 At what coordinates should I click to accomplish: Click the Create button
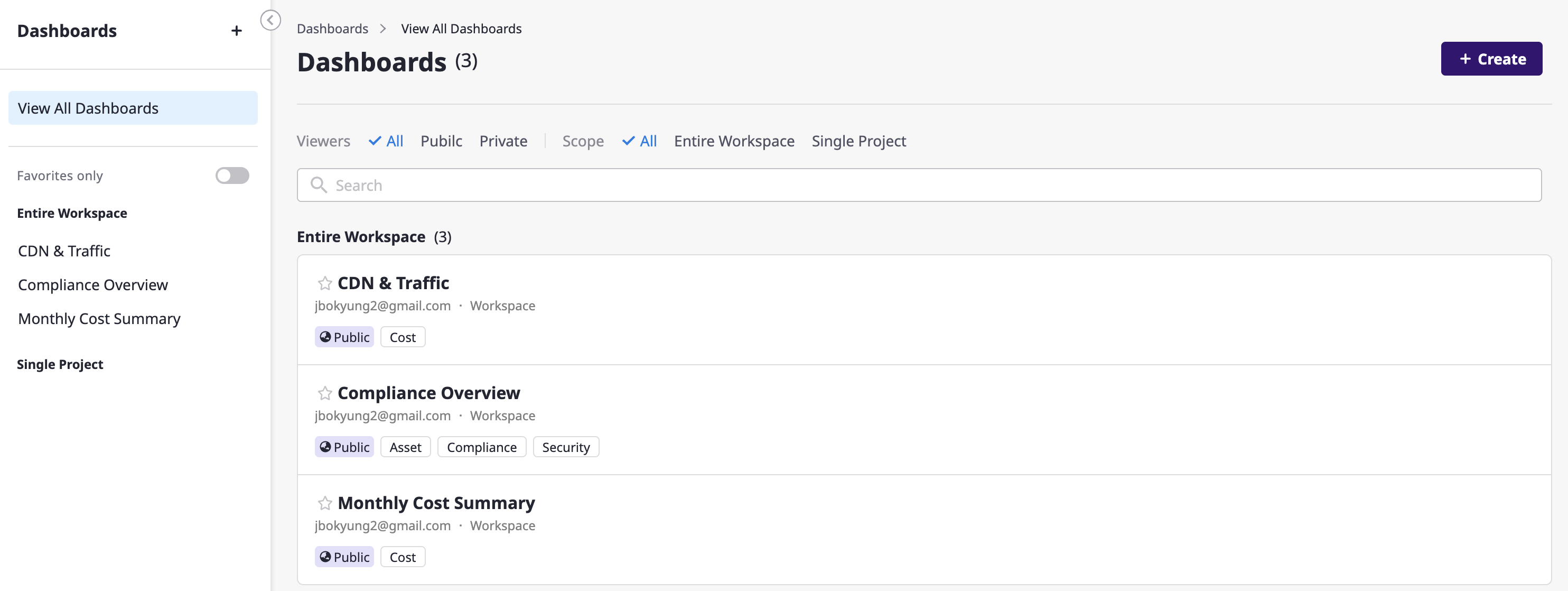[x=1491, y=59]
